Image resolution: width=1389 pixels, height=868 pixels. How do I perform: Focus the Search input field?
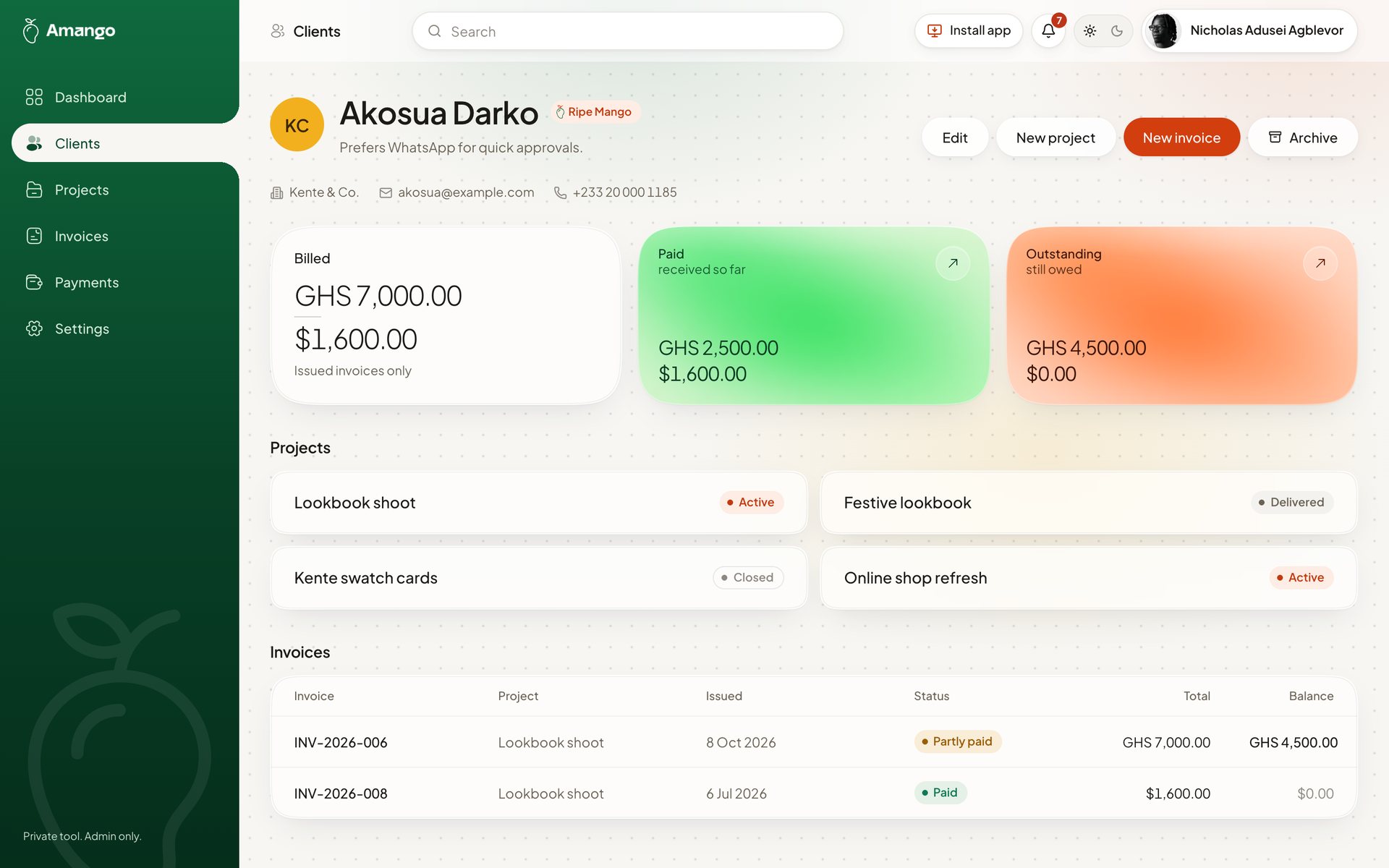[x=627, y=31]
